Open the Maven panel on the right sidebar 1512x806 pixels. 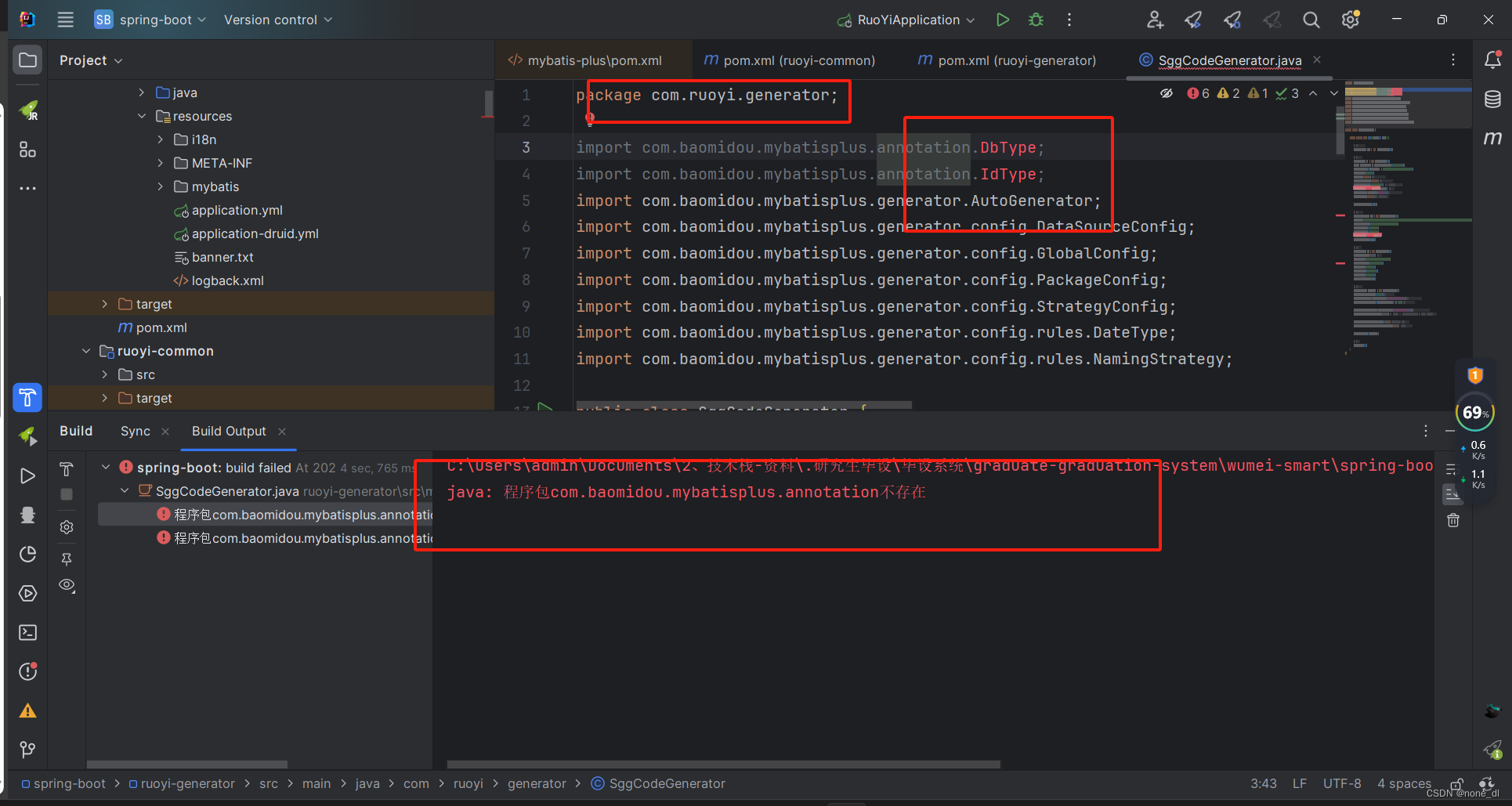coord(1493,138)
